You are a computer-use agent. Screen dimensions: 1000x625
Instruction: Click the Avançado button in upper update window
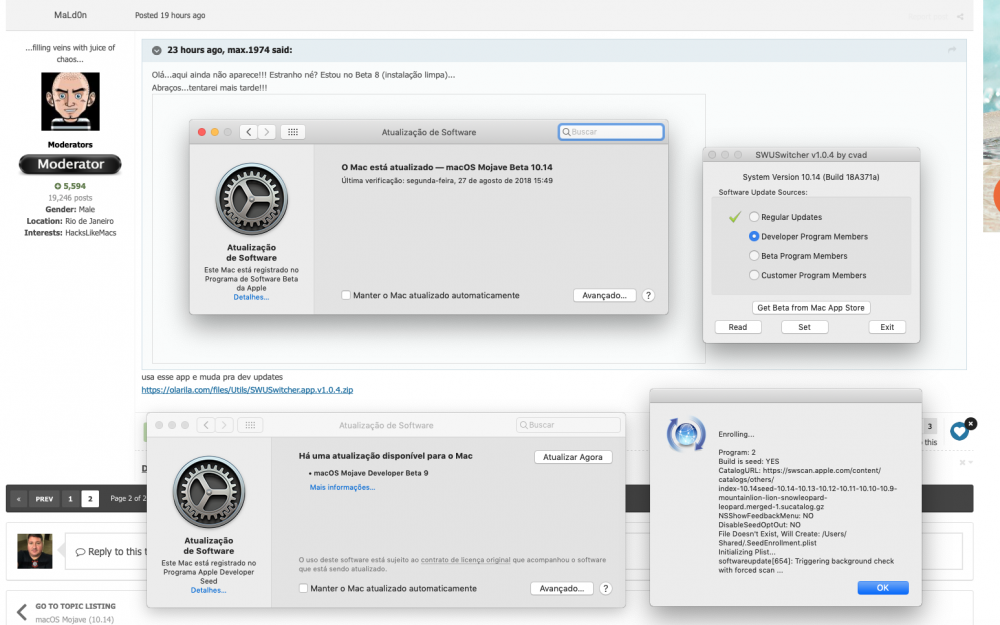pos(604,295)
